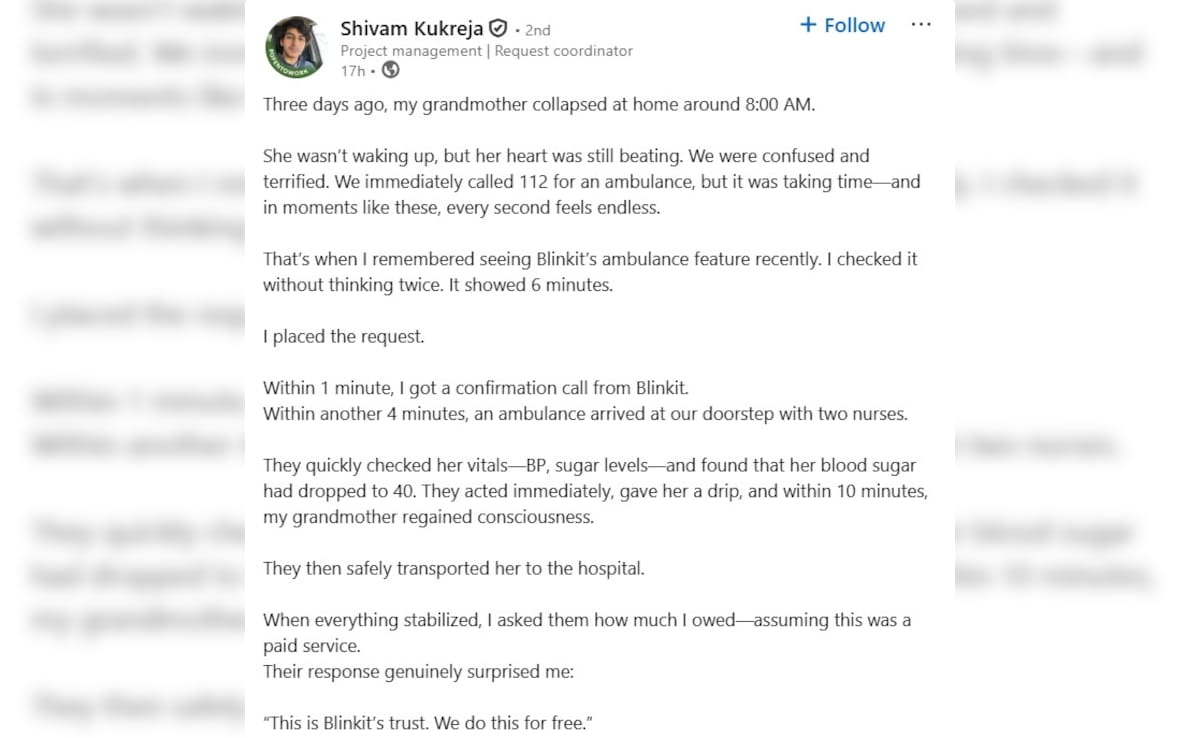The width and height of the screenshot is (1200, 738).
Task: Open the visibility selector globe control
Action: [389, 67]
